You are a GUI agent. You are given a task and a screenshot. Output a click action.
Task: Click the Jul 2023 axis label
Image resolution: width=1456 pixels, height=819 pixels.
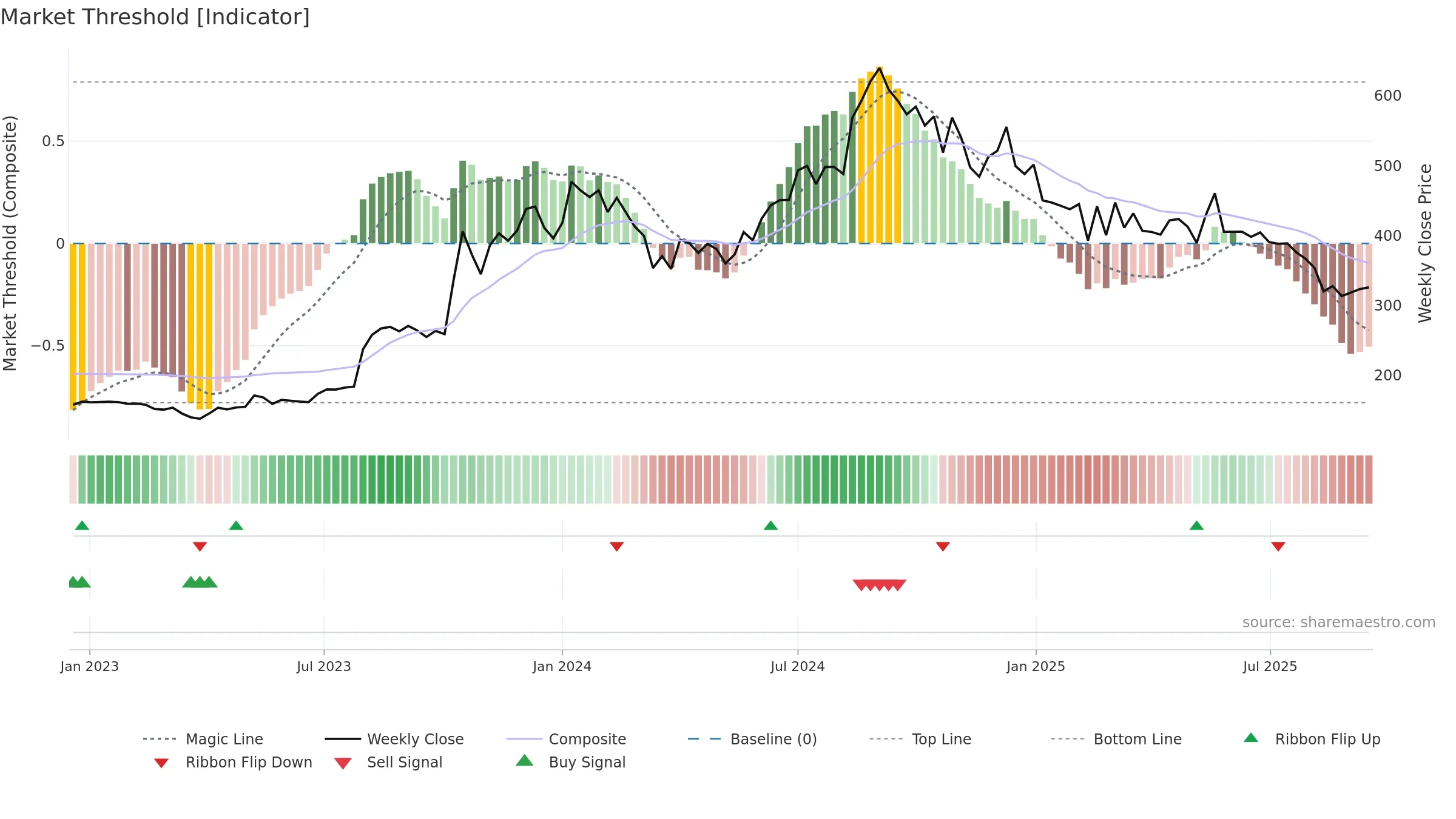(x=324, y=666)
